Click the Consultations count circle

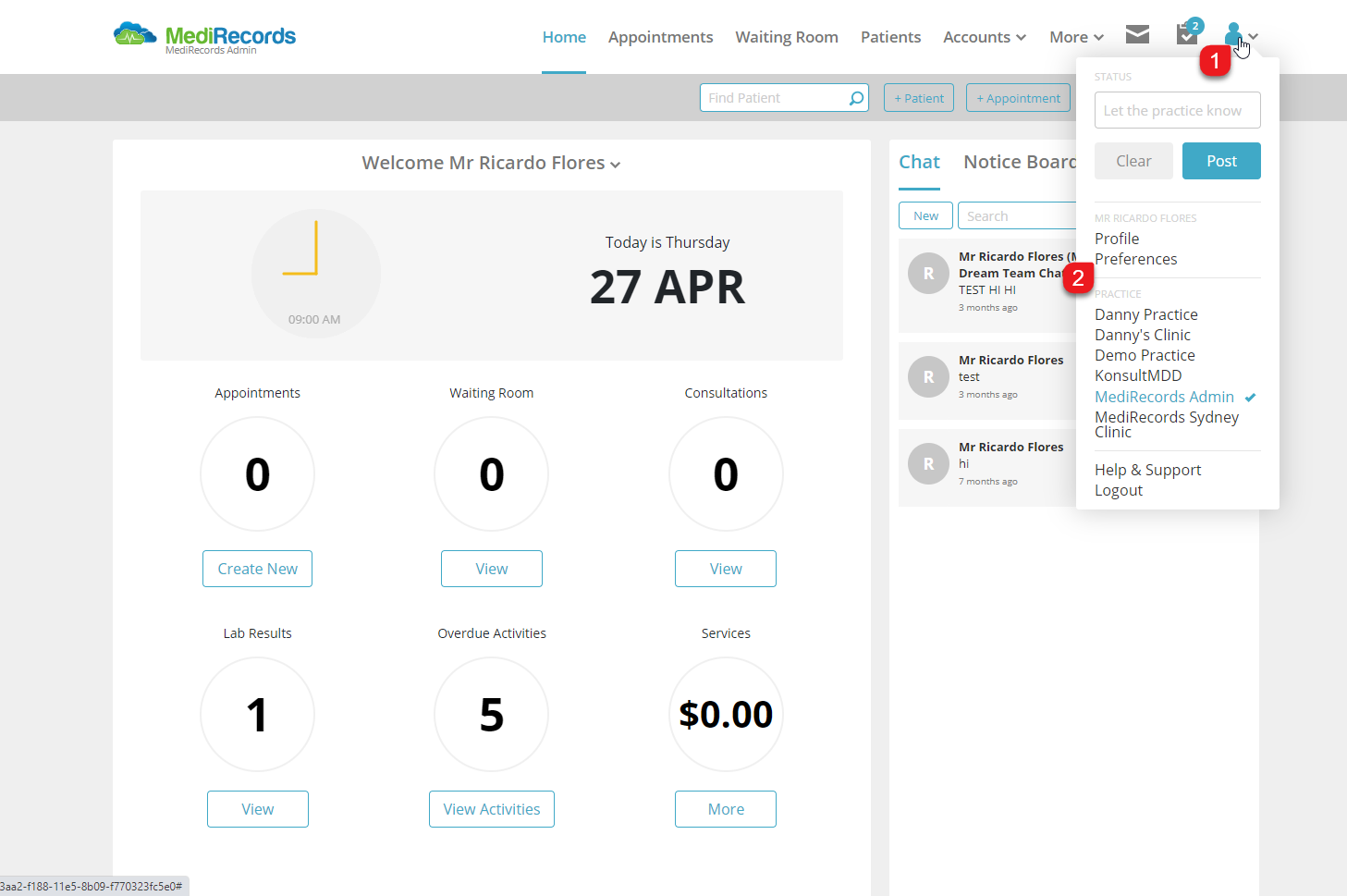pos(726,473)
